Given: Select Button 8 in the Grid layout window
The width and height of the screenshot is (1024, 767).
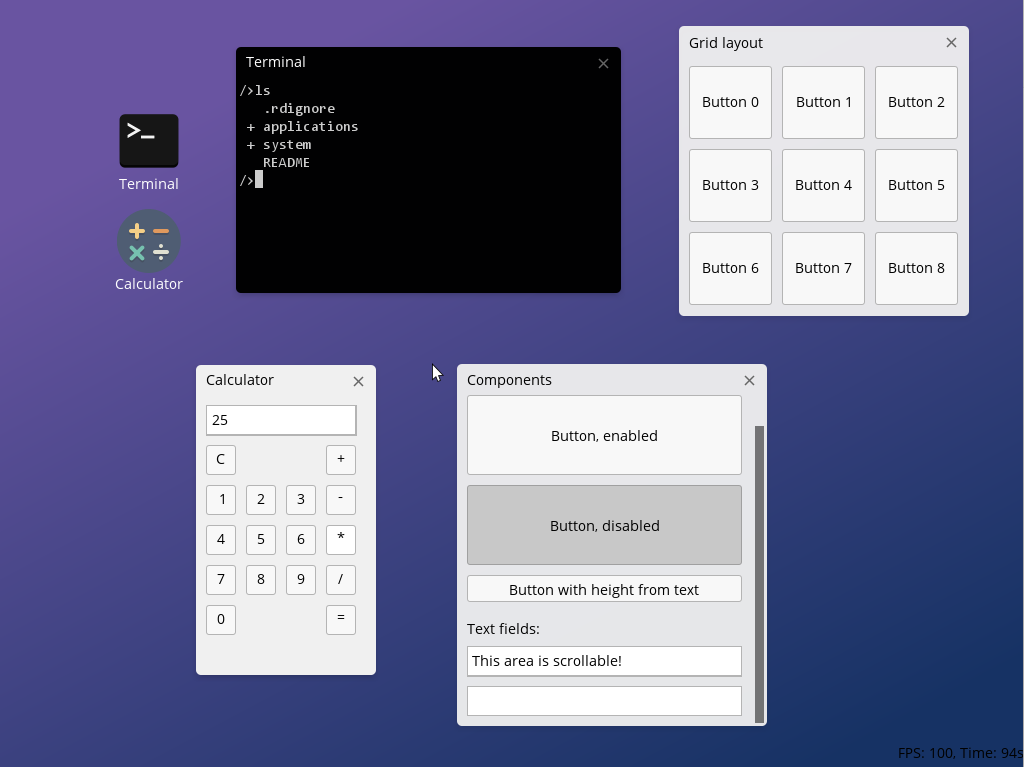Looking at the screenshot, I should [x=916, y=268].
